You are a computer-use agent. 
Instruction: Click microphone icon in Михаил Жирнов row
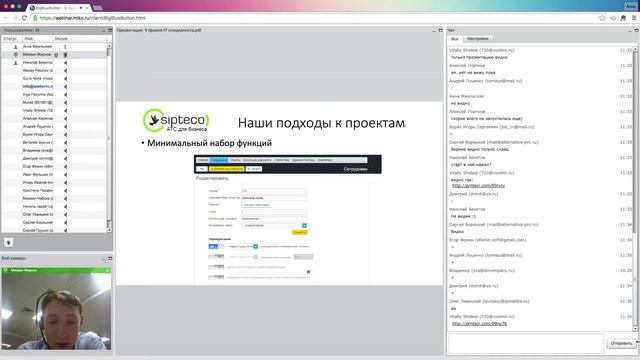pos(65,54)
